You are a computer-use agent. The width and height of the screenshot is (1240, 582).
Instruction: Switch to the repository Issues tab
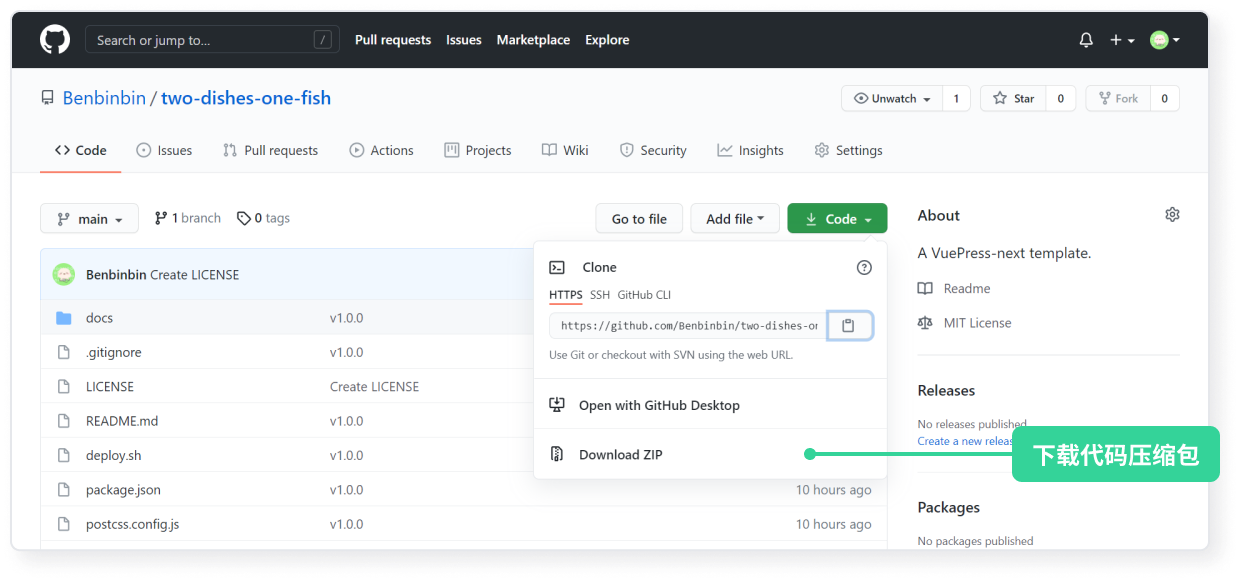coord(164,150)
